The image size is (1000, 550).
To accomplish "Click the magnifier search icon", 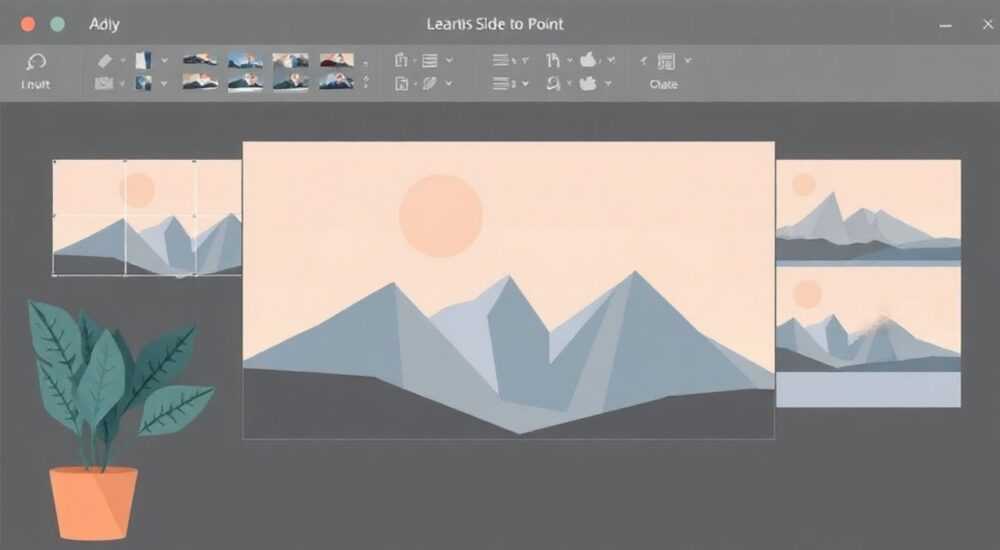I will pos(554,84).
